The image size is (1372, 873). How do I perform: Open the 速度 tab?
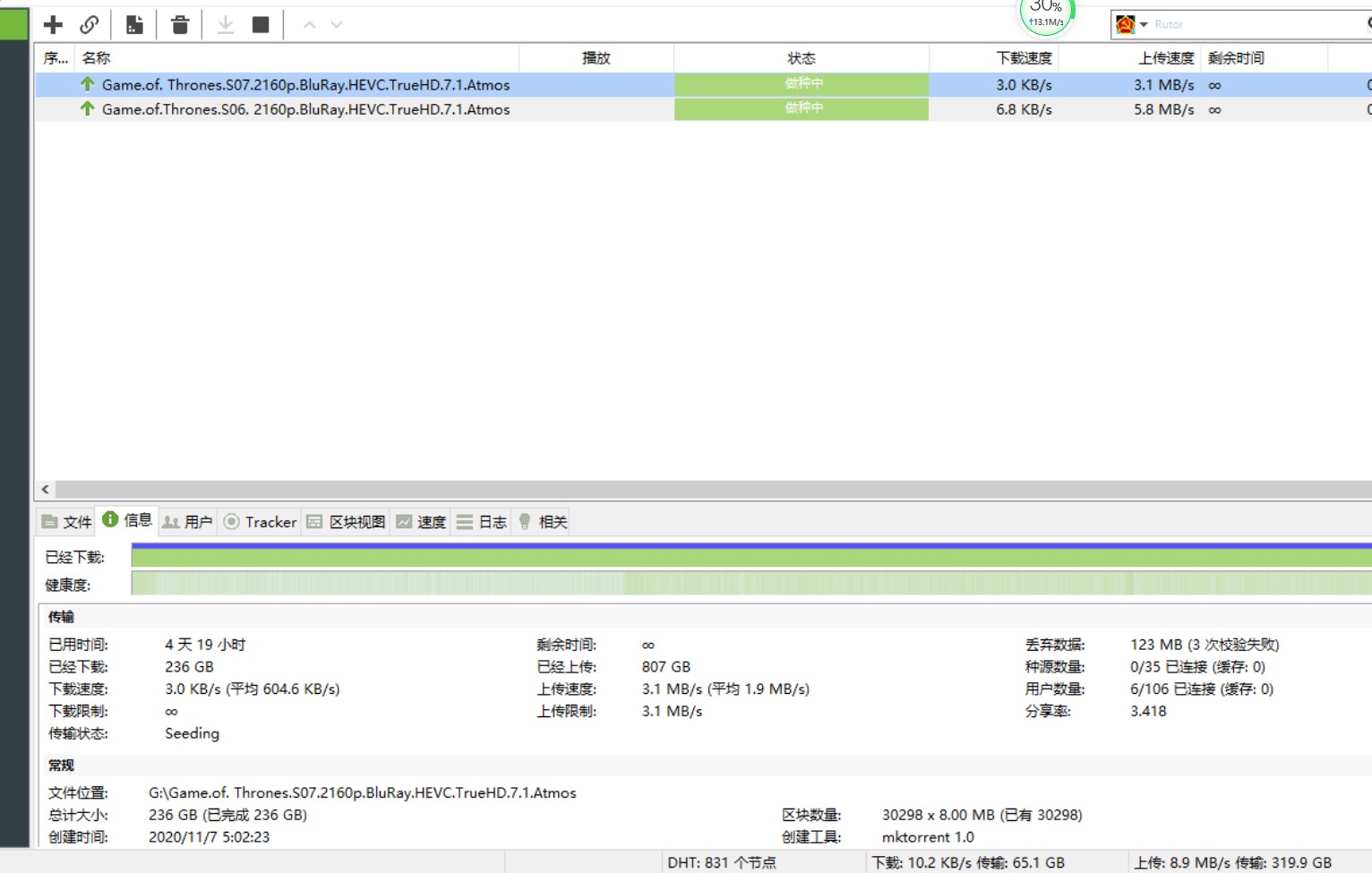pos(421,522)
